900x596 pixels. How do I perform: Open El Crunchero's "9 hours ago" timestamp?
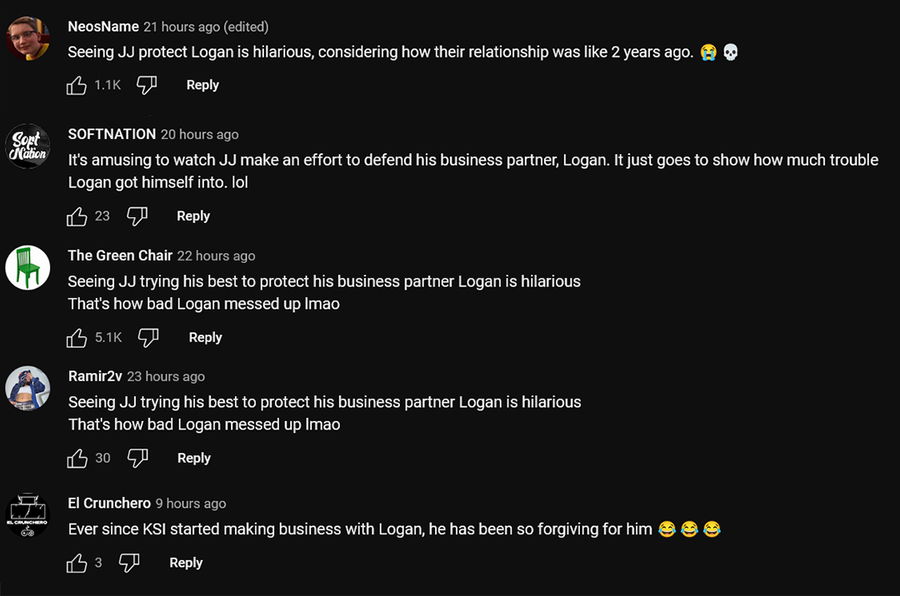click(x=191, y=504)
